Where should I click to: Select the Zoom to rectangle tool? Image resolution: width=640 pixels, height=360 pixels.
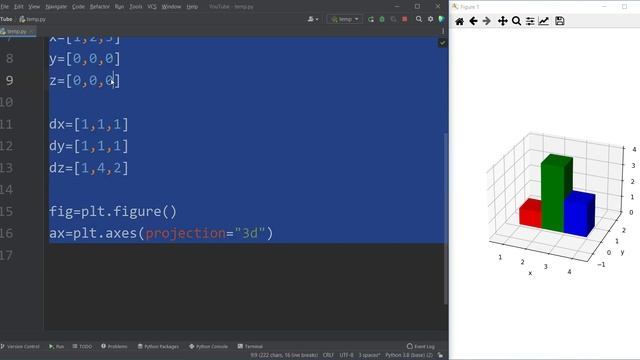(516, 21)
